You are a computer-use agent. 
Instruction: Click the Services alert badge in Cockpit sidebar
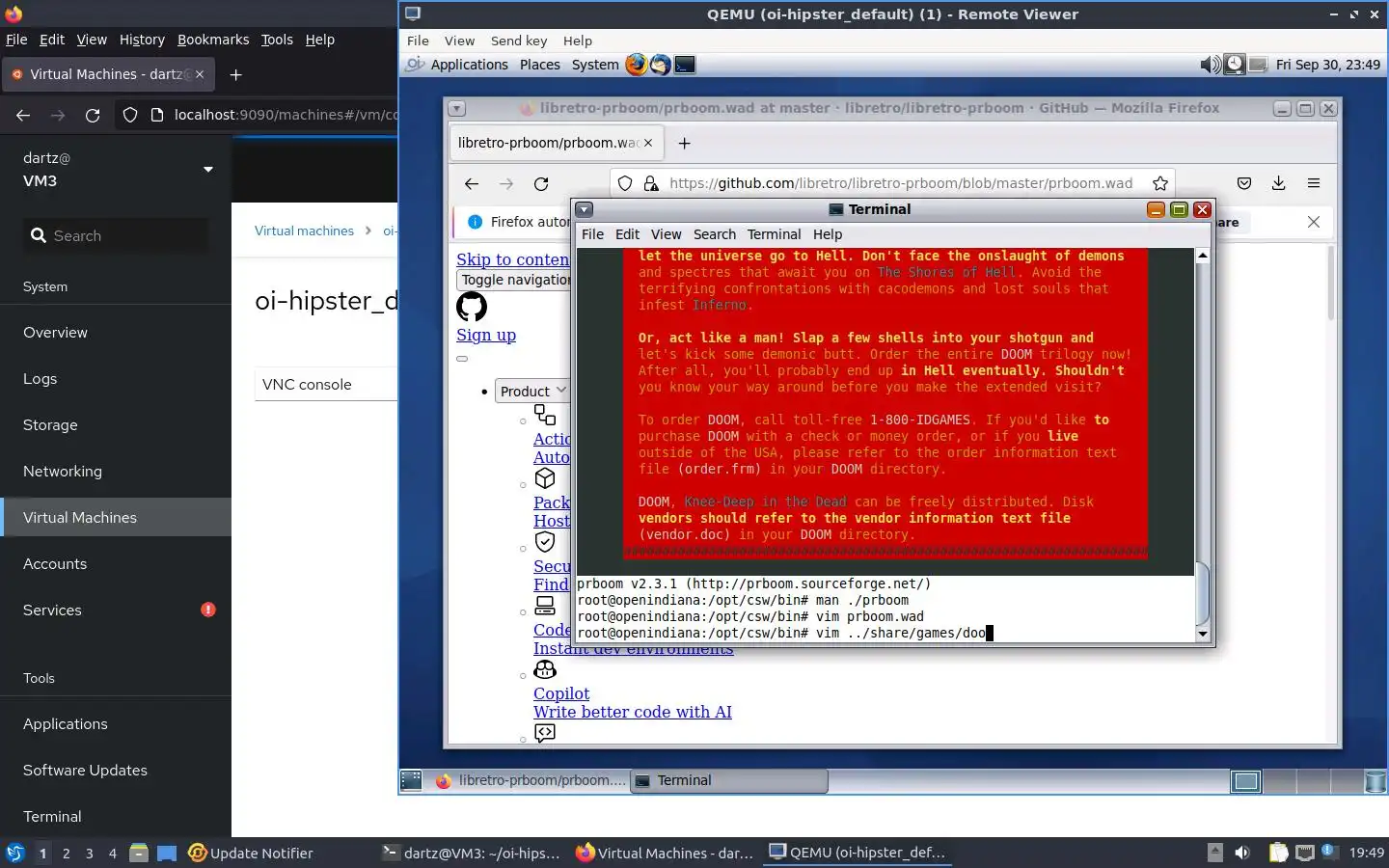(x=207, y=610)
